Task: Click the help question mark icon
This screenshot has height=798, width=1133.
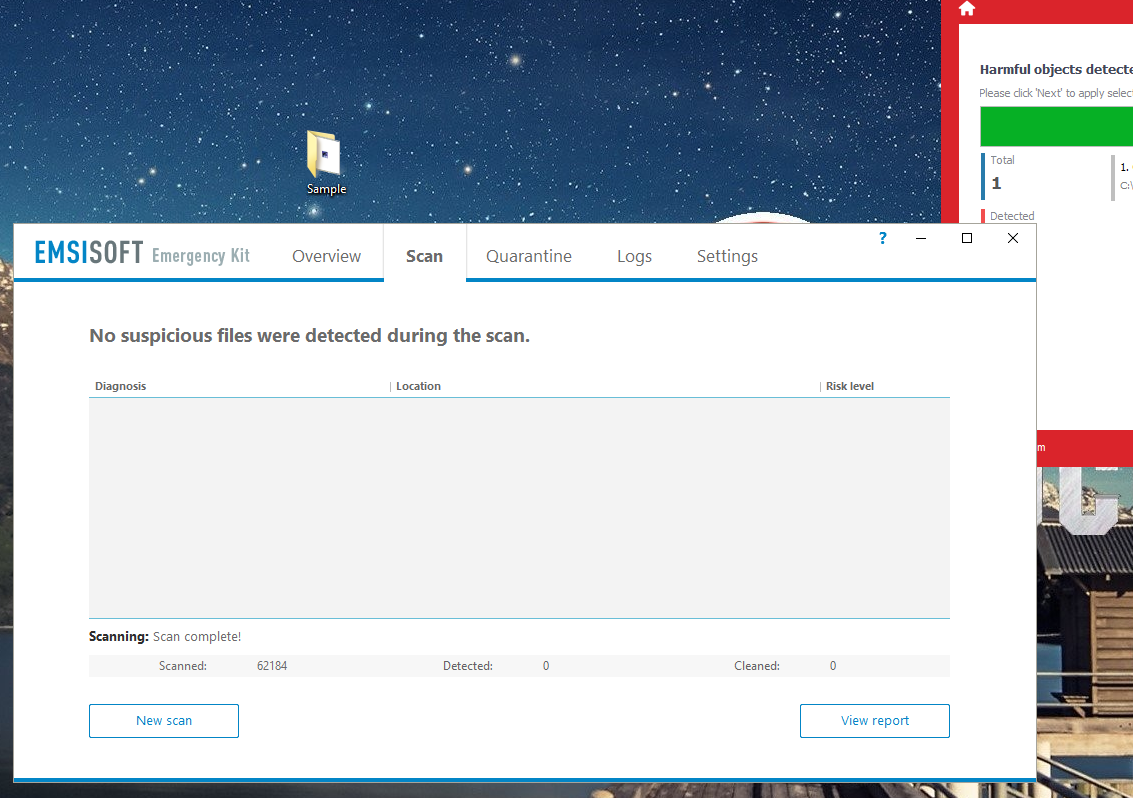Action: coord(882,238)
